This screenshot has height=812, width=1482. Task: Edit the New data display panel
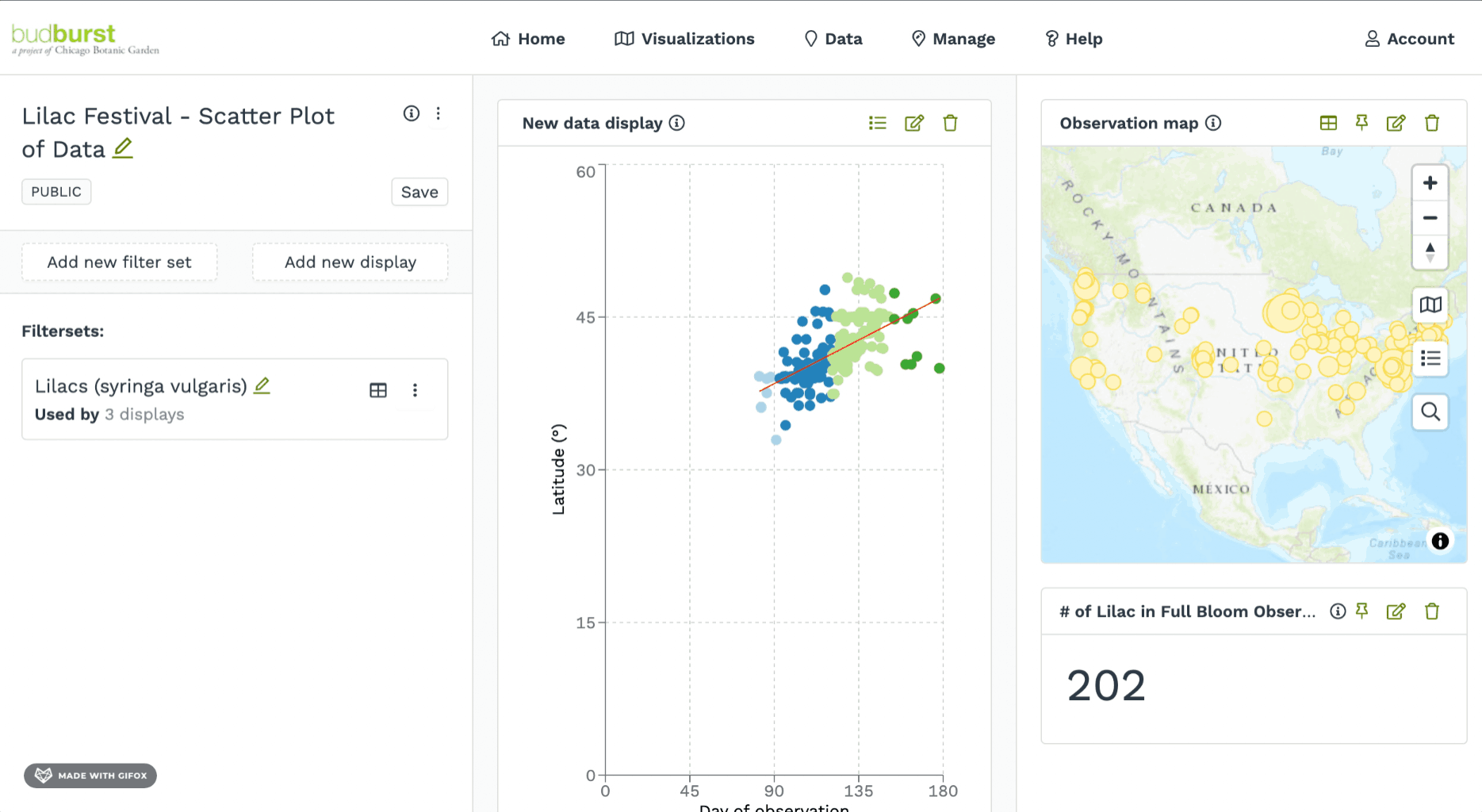point(913,123)
